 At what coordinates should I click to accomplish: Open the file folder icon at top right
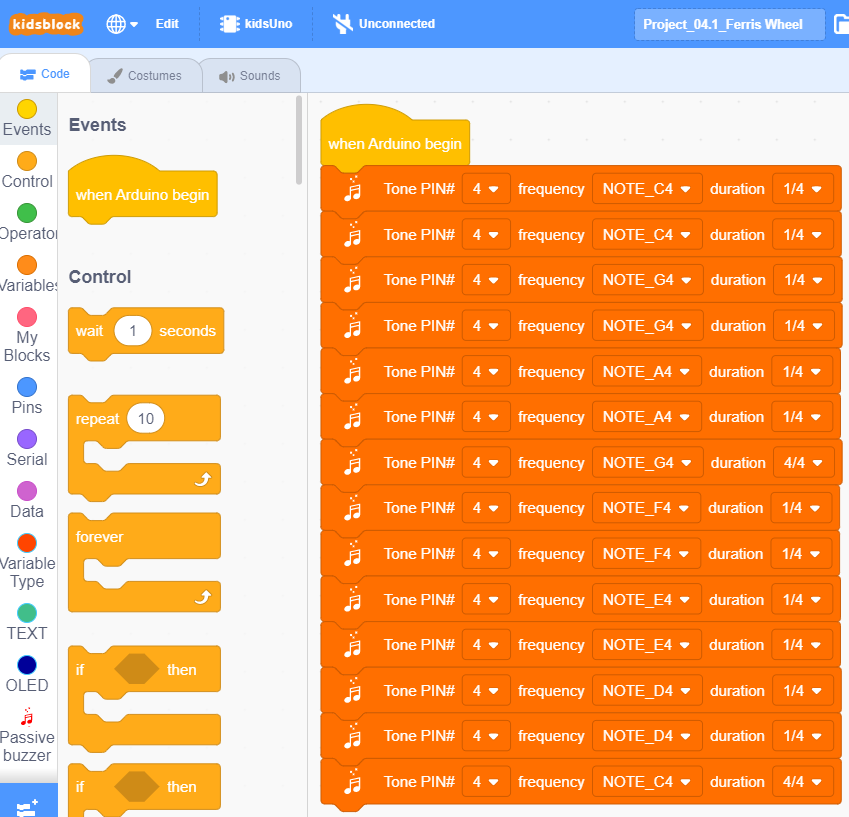click(x=841, y=24)
